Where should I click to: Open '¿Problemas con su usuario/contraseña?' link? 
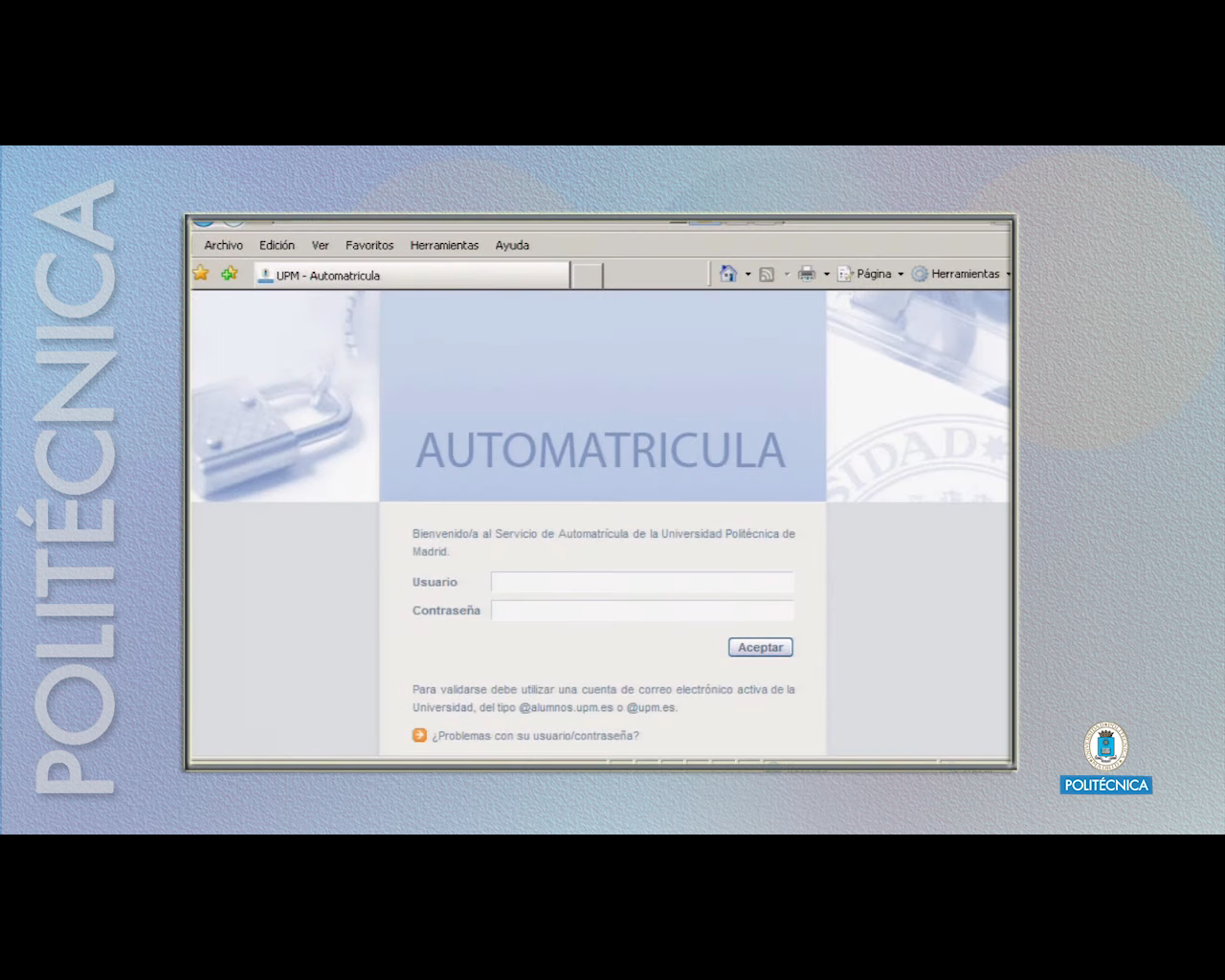[535, 736]
